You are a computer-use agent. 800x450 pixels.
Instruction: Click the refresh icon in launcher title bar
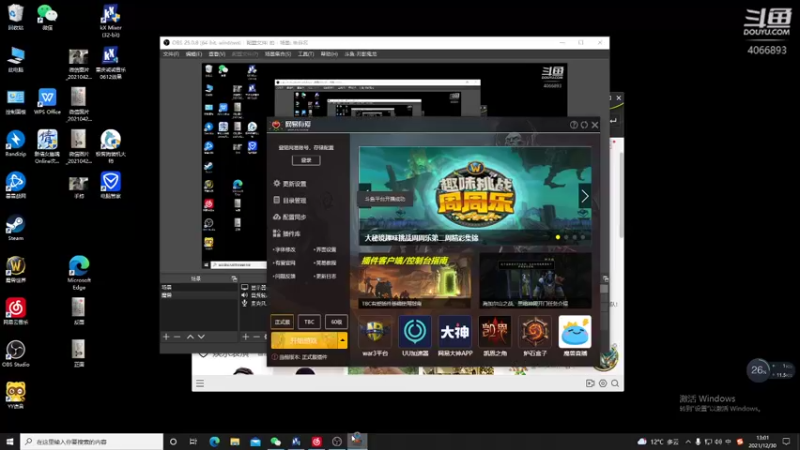[584, 124]
